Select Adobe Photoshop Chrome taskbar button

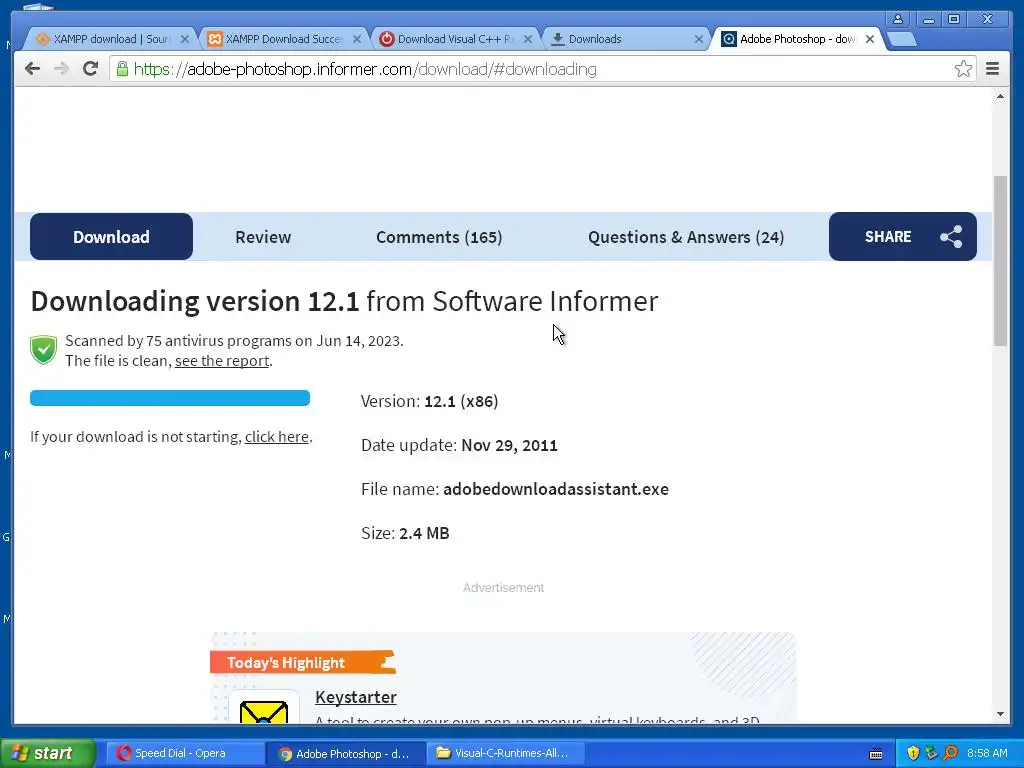tap(346, 753)
